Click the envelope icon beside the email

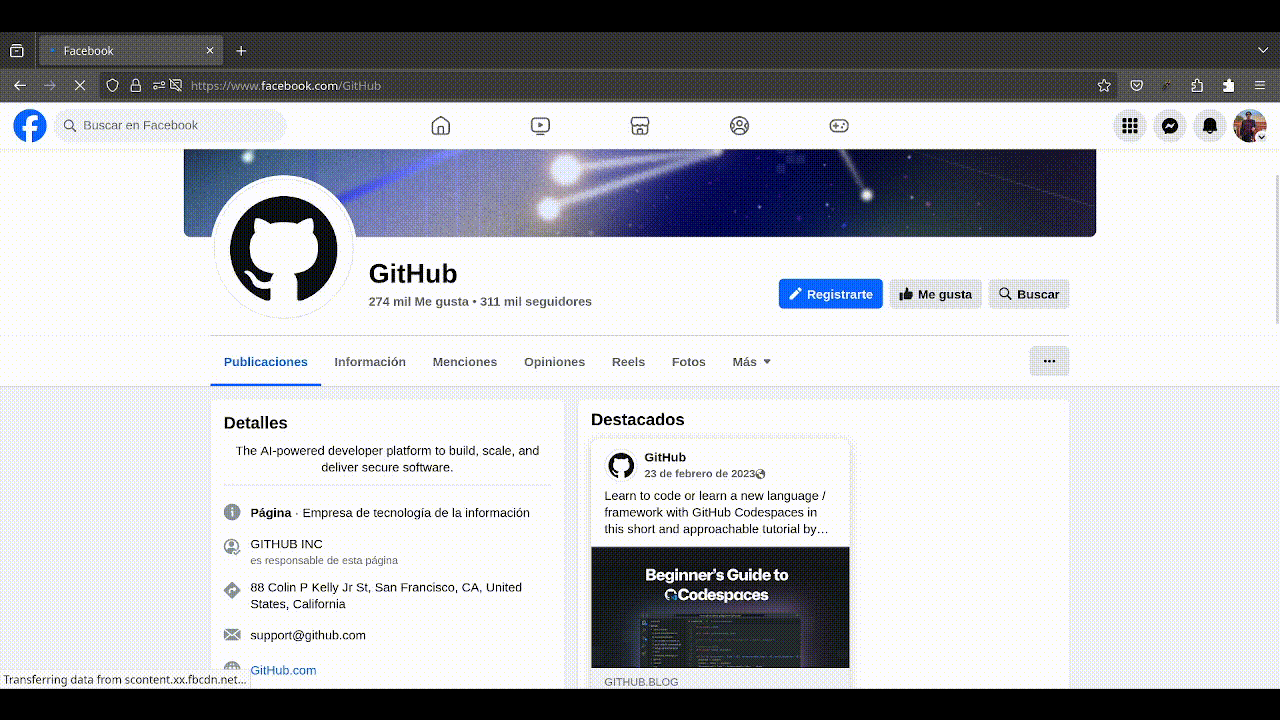232,635
